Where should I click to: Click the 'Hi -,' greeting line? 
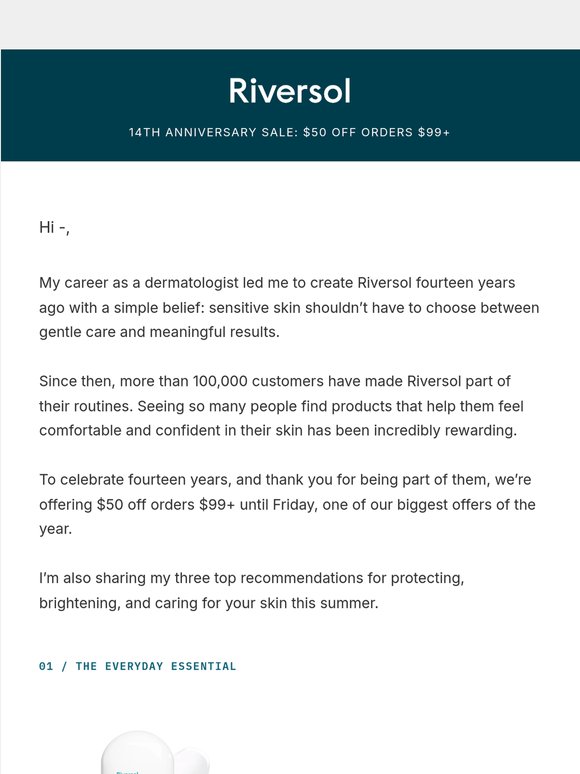[x=54, y=227]
